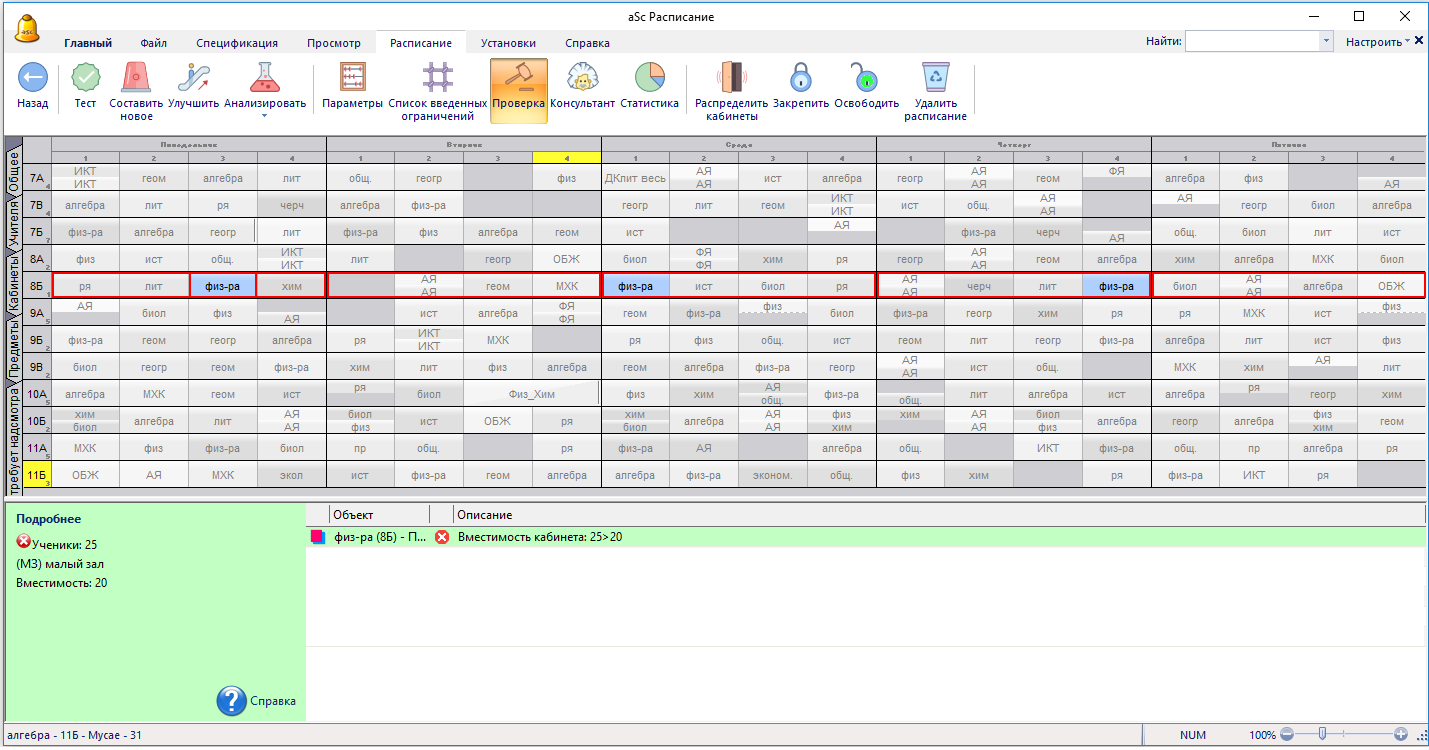Click the zoom slider handle
Viewport: 1429px width, 750px height.
point(1322,734)
